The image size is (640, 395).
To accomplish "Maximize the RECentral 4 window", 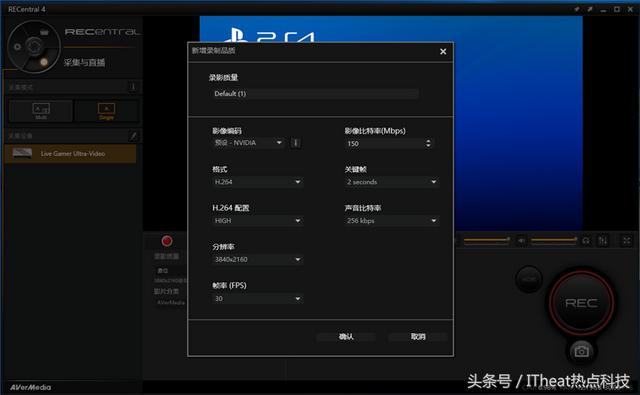I will click(x=617, y=9).
